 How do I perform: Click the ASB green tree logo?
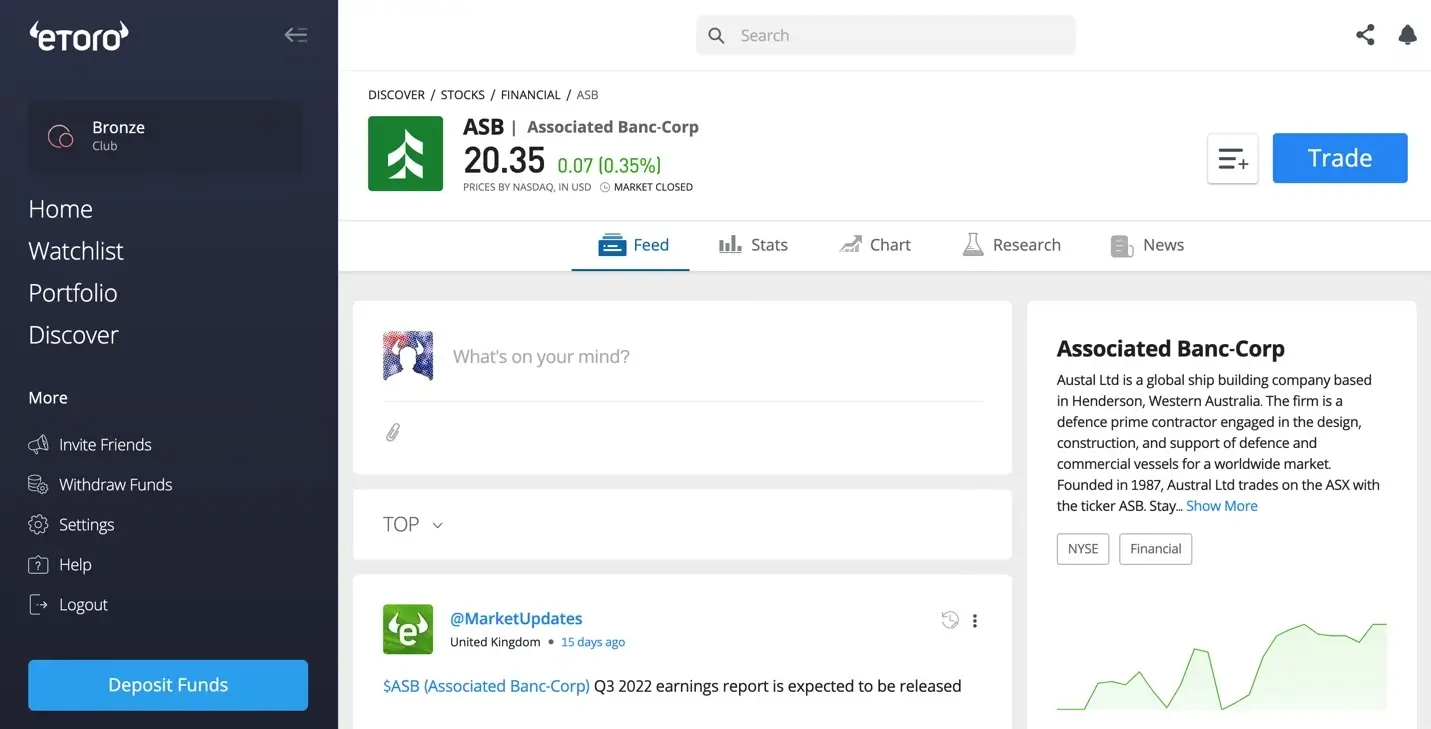click(405, 153)
